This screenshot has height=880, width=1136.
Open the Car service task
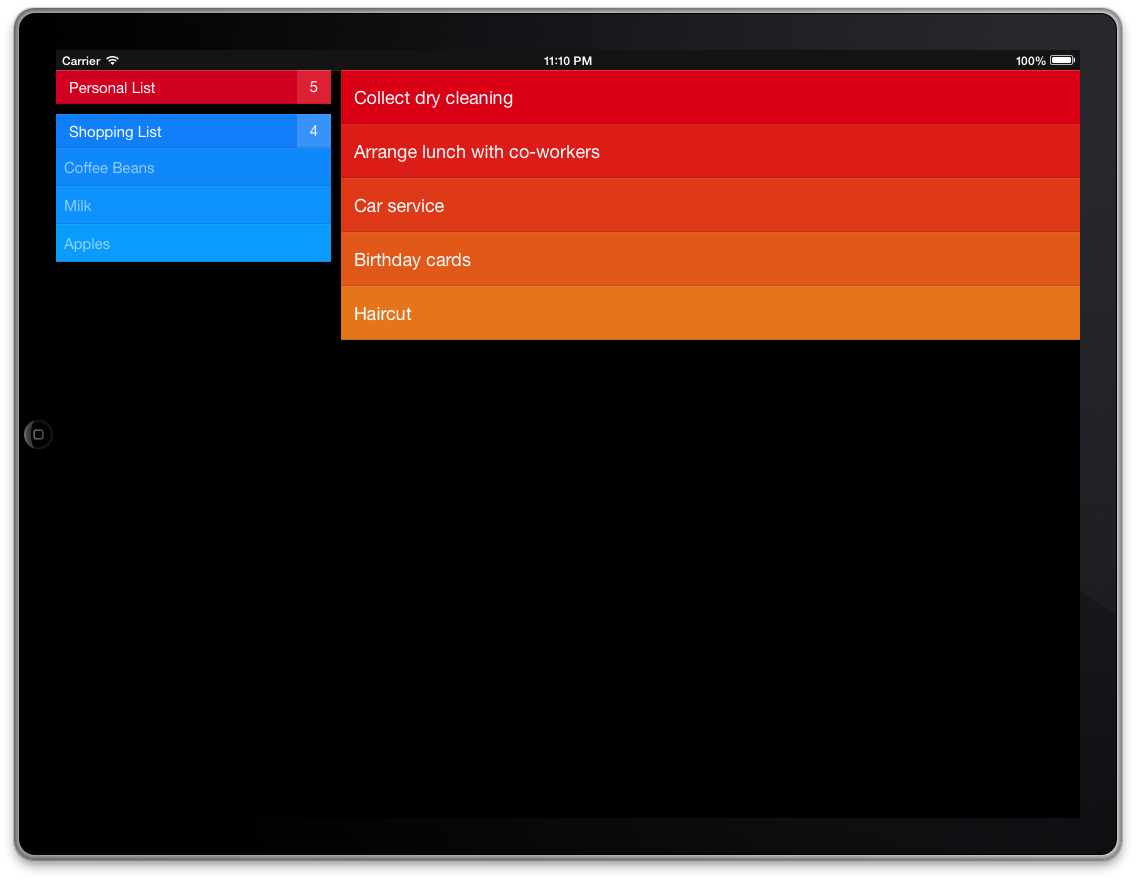point(710,205)
